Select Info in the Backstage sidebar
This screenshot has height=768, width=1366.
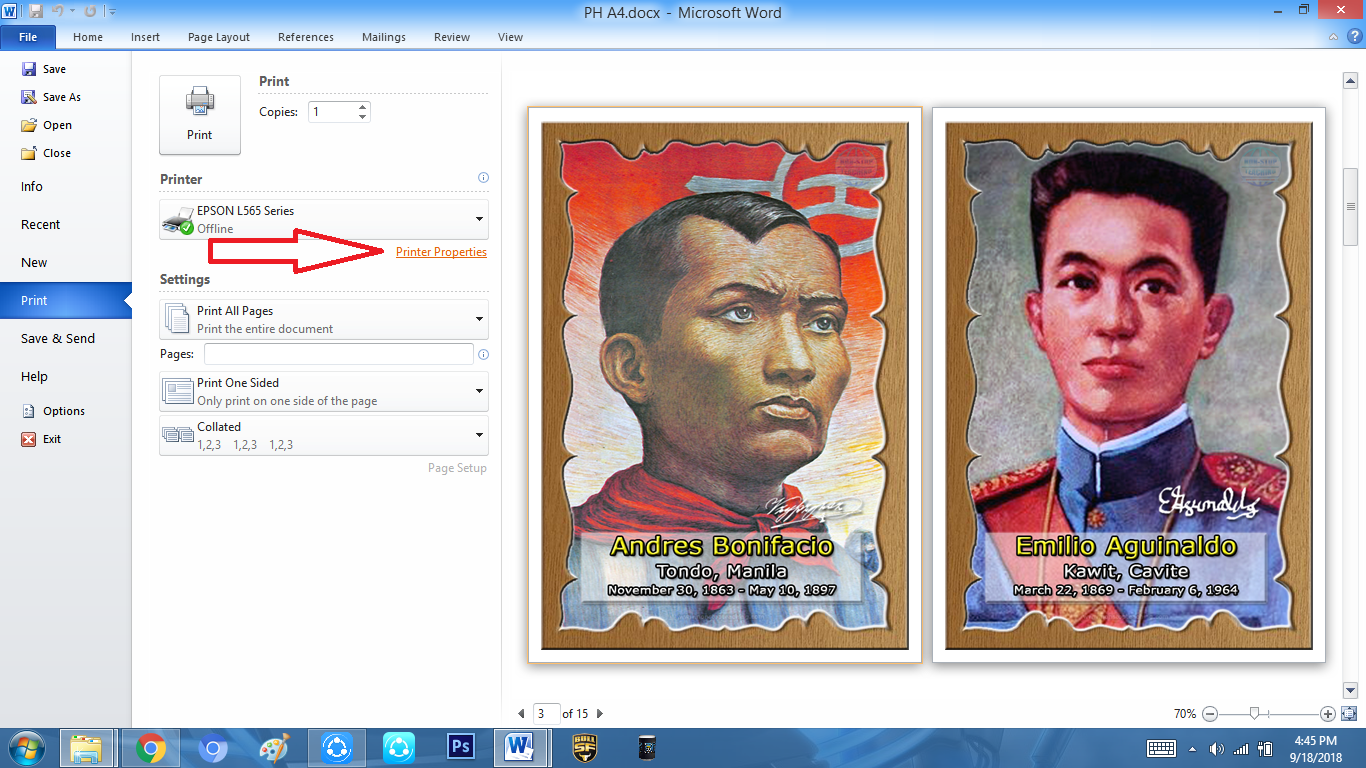(x=32, y=187)
